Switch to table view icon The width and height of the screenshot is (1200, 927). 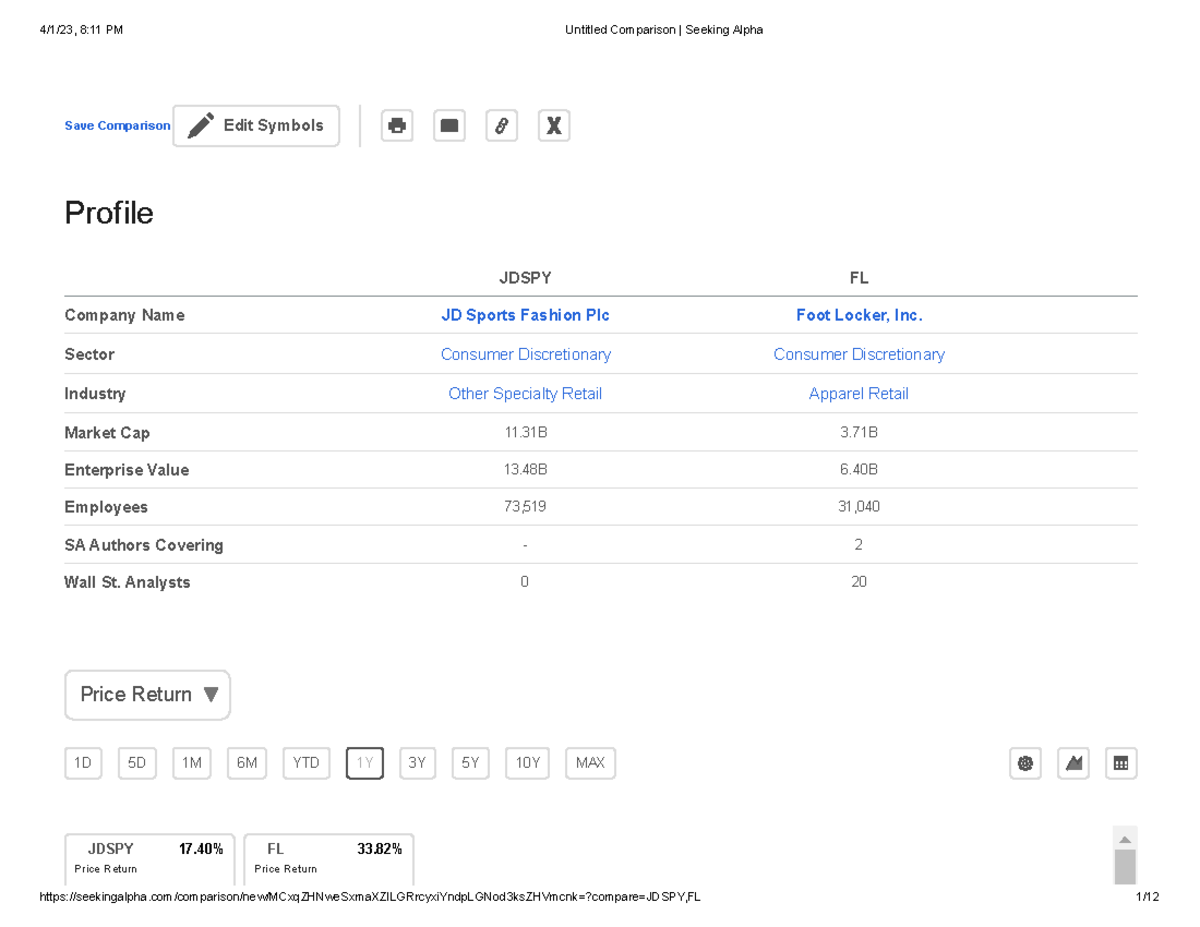(1121, 764)
